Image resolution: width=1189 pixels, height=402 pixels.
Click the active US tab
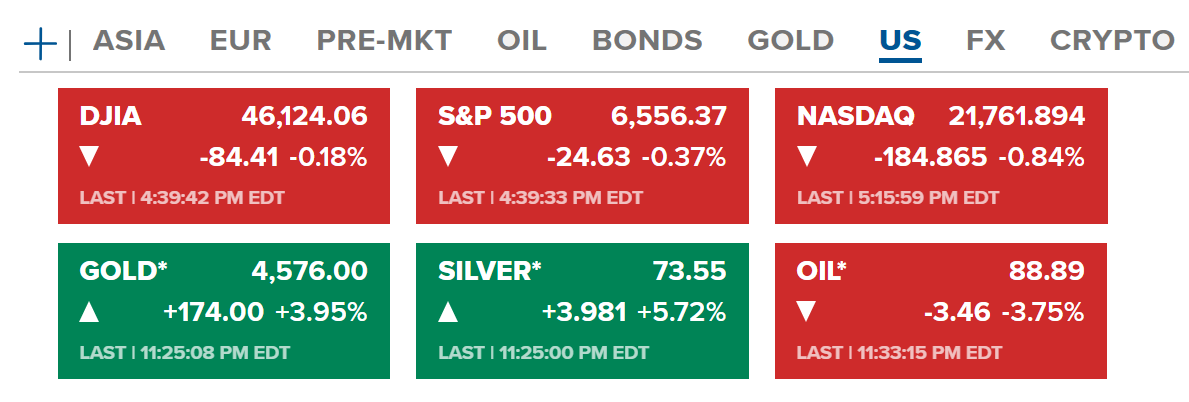tap(900, 41)
